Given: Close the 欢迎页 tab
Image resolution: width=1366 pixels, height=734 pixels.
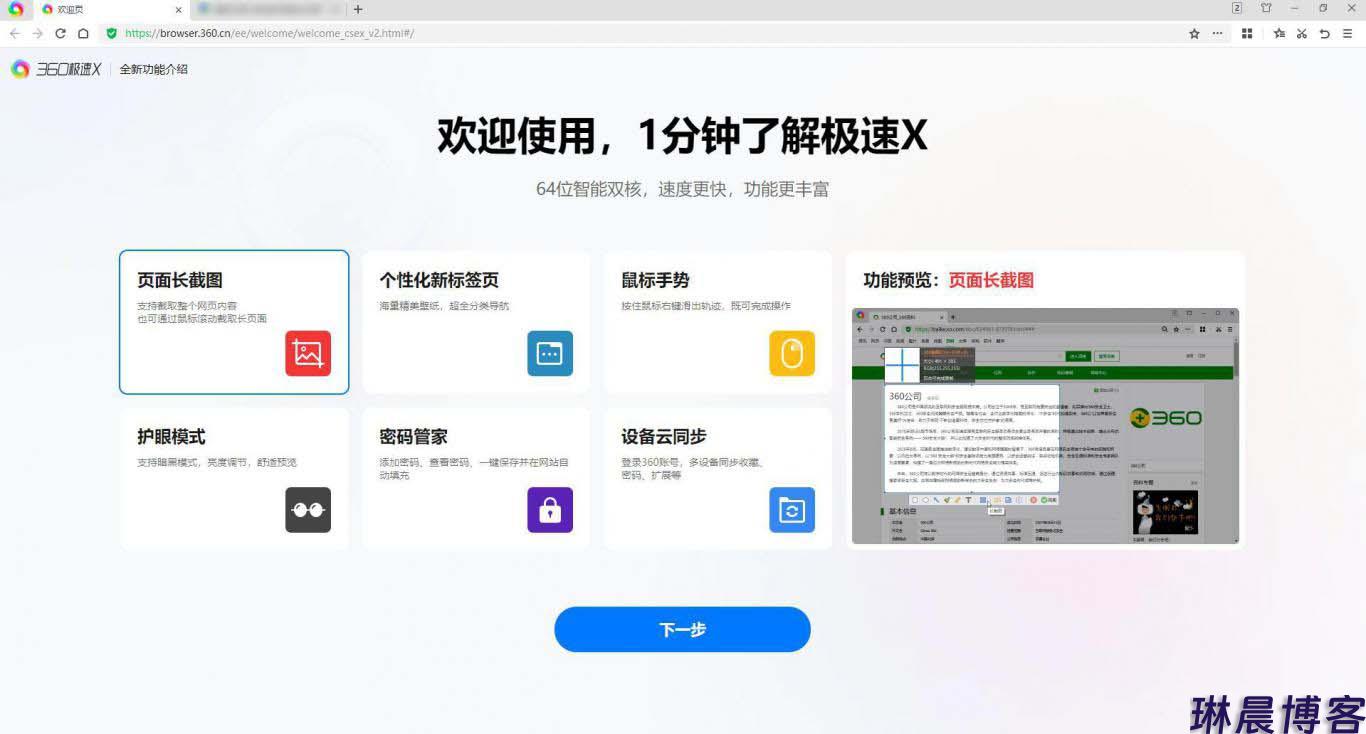Looking at the screenshot, I should [x=178, y=9].
